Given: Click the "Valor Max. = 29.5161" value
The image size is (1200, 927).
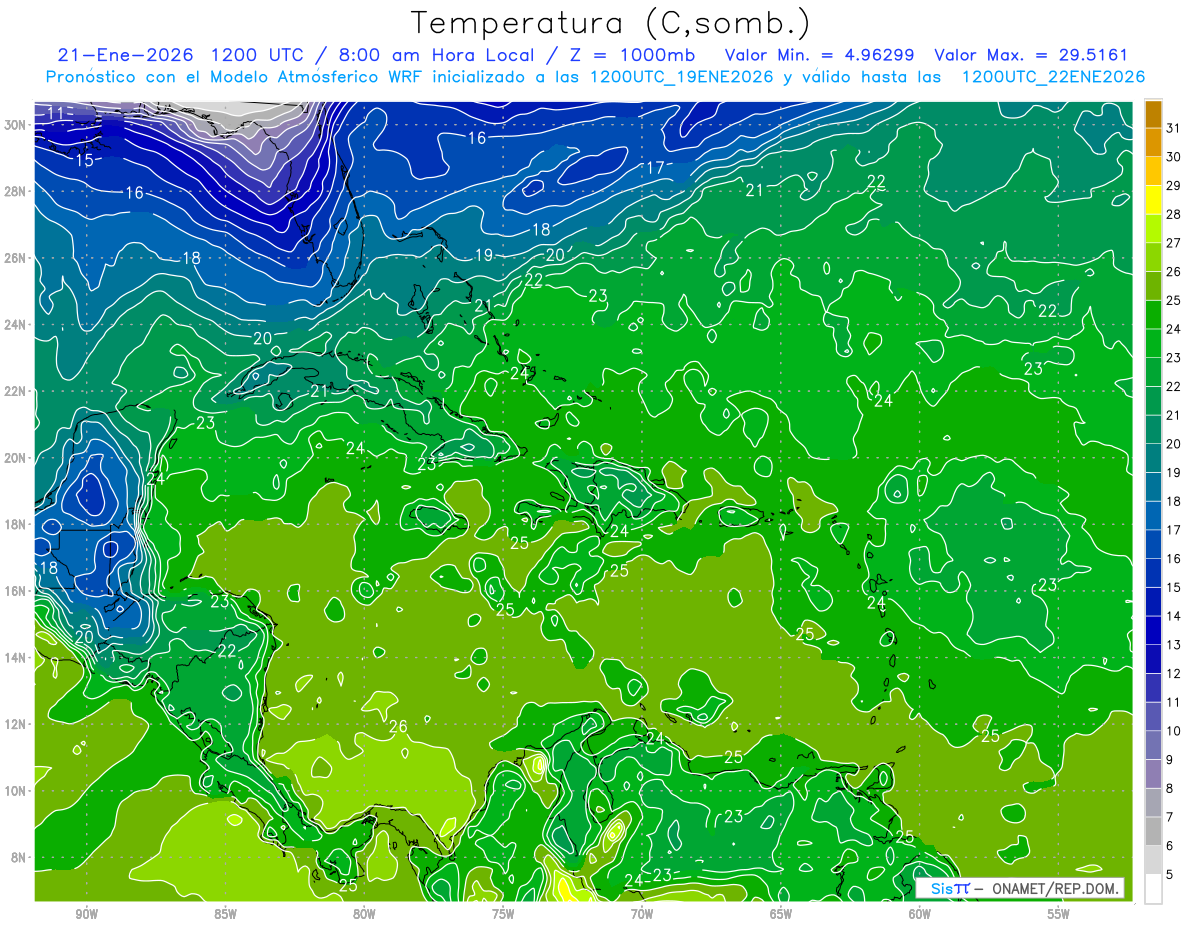Looking at the screenshot, I should click(1030, 55).
